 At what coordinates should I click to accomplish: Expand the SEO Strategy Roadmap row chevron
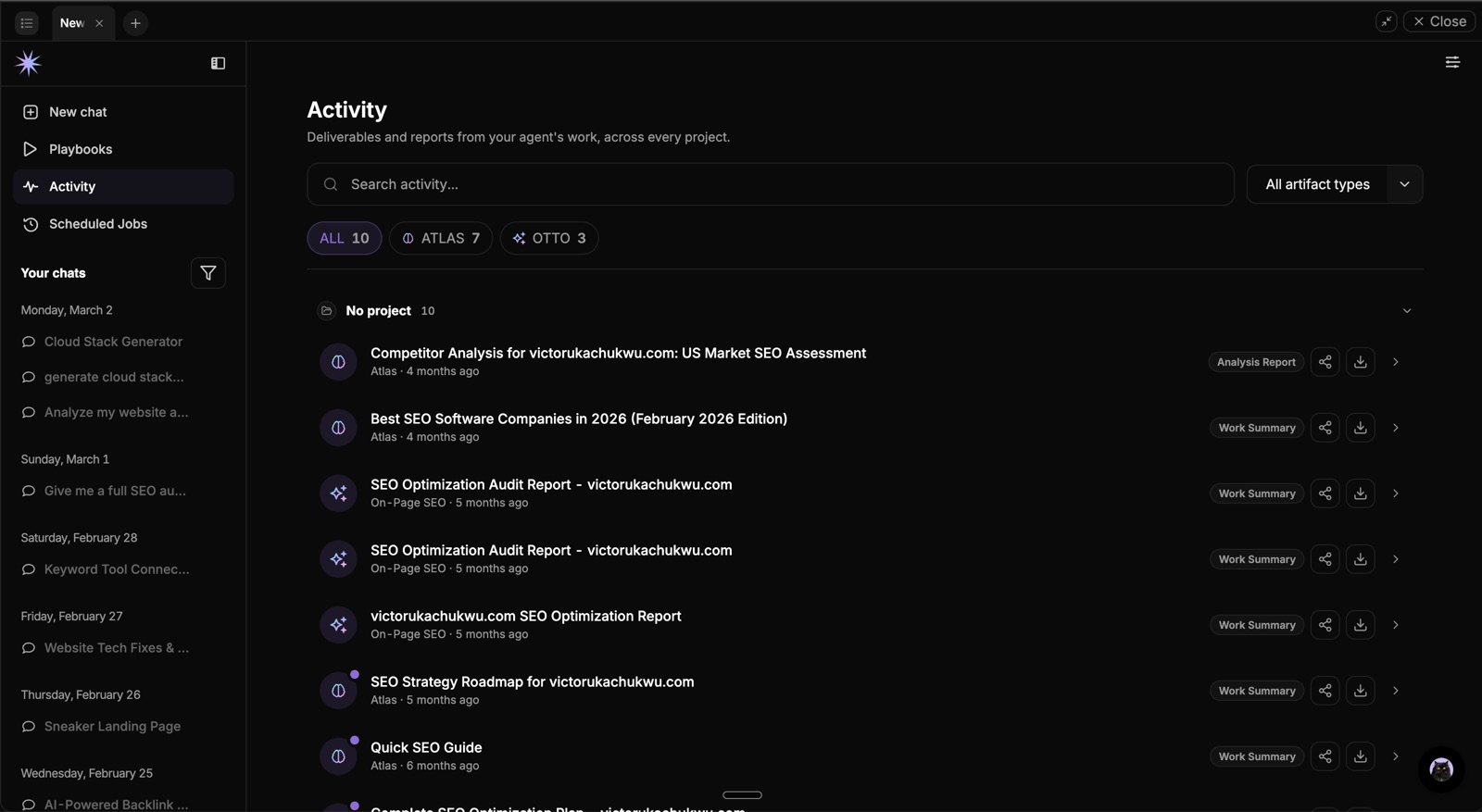click(1396, 691)
